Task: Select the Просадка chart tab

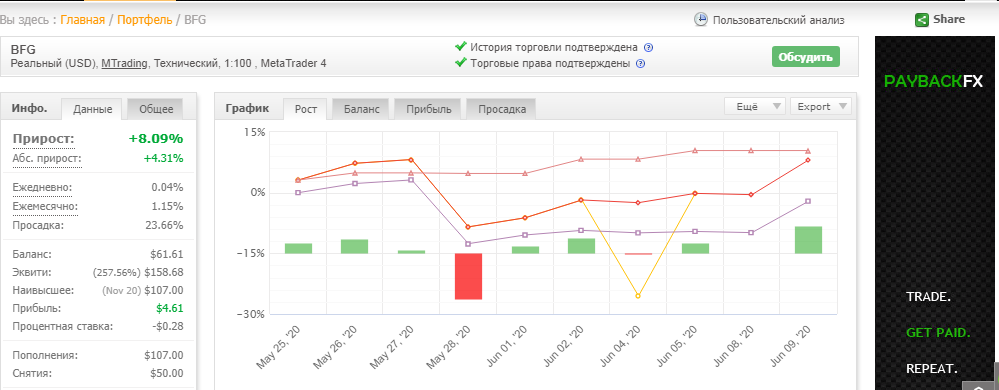Action: (x=501, y=109)
